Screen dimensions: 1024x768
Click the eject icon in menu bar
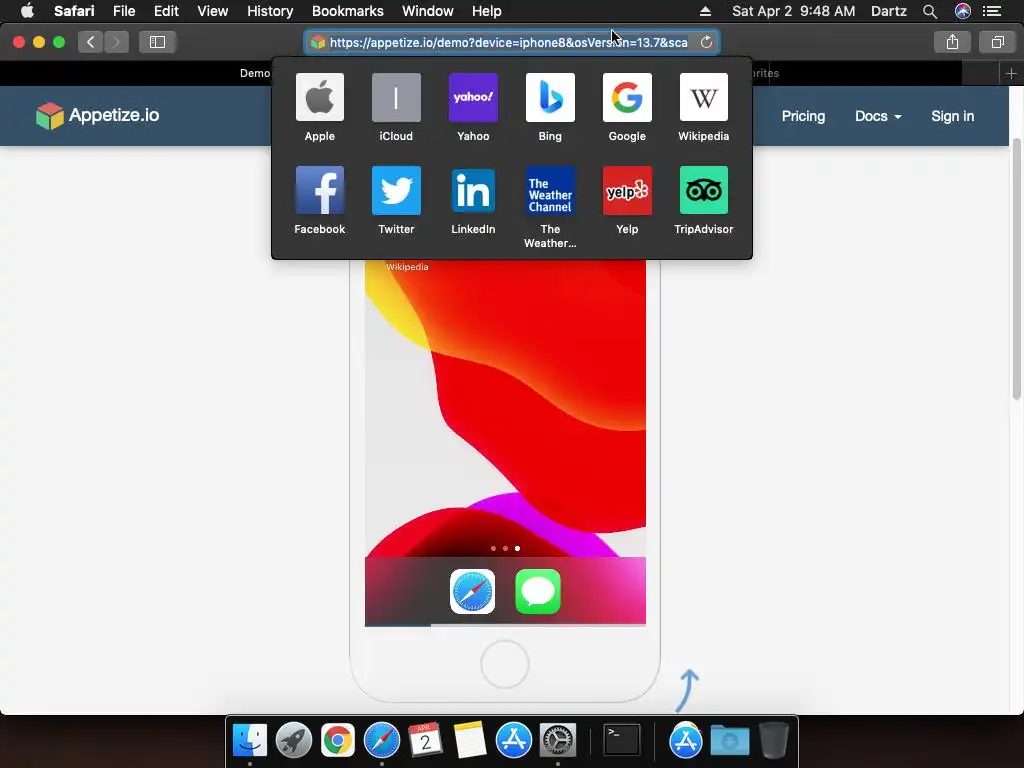(705, 11)
